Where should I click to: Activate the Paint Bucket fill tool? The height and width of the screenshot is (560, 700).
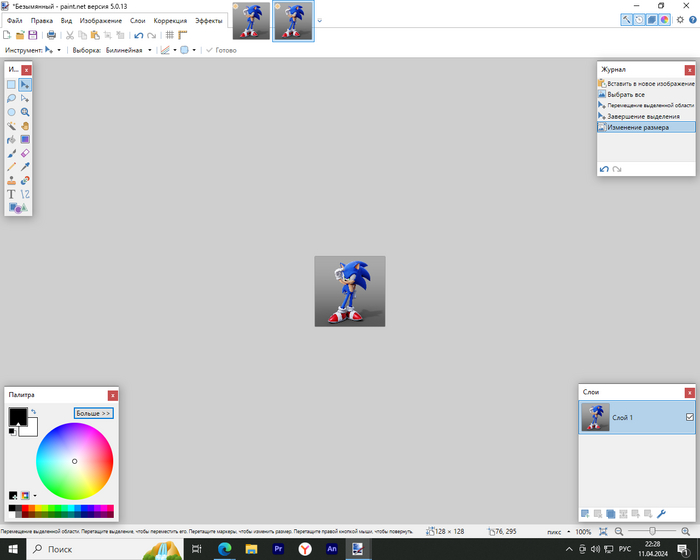[12, 140]
